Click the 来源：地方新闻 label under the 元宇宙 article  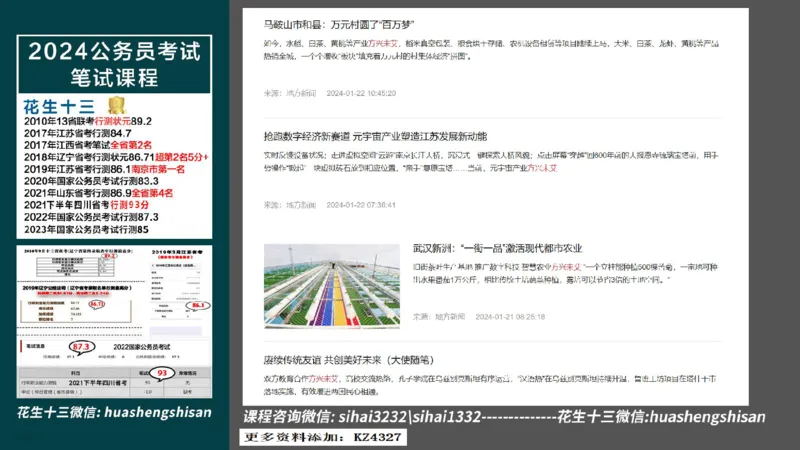pos(290,205)
